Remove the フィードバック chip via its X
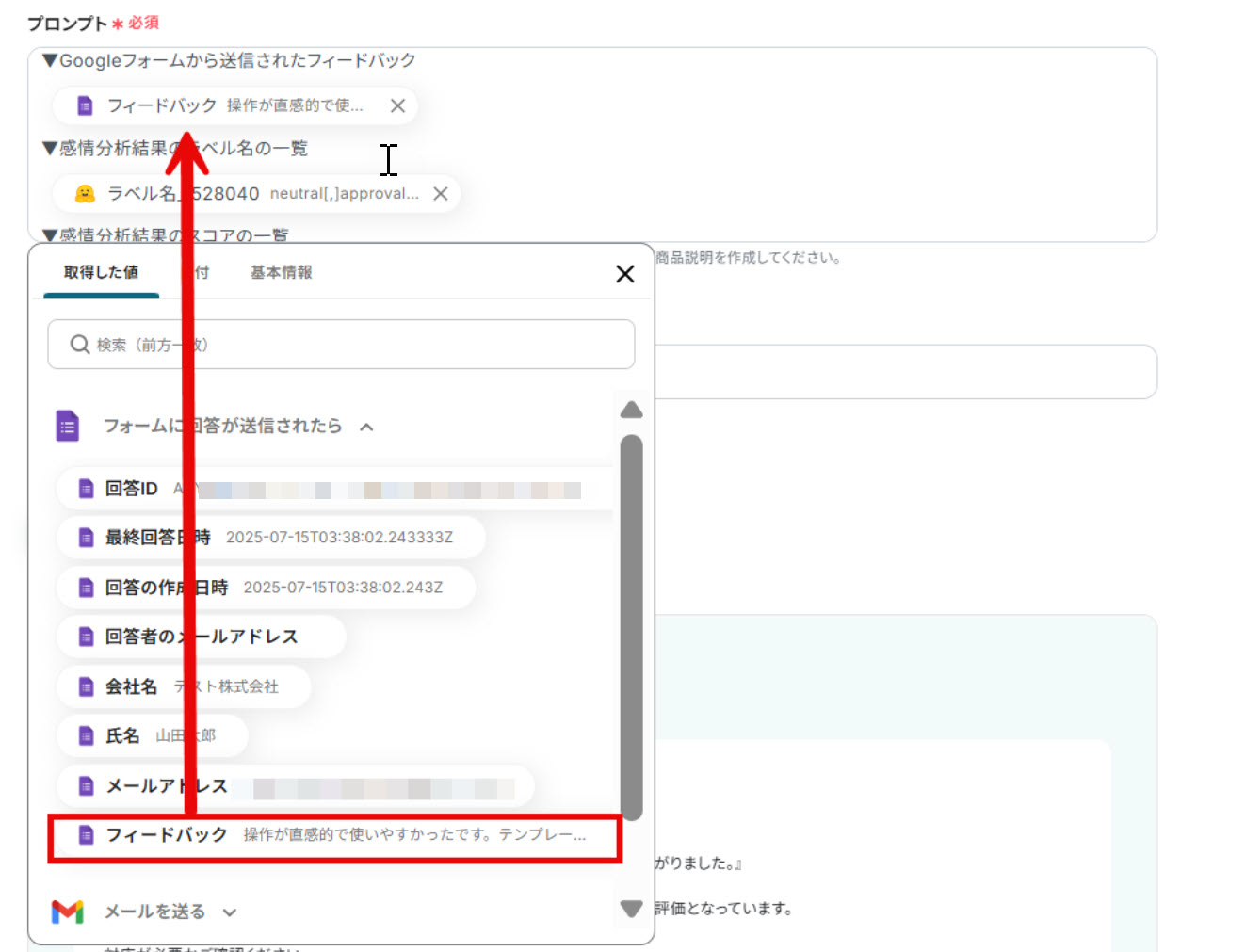The image size is (1245, 952). coord(396,105)
